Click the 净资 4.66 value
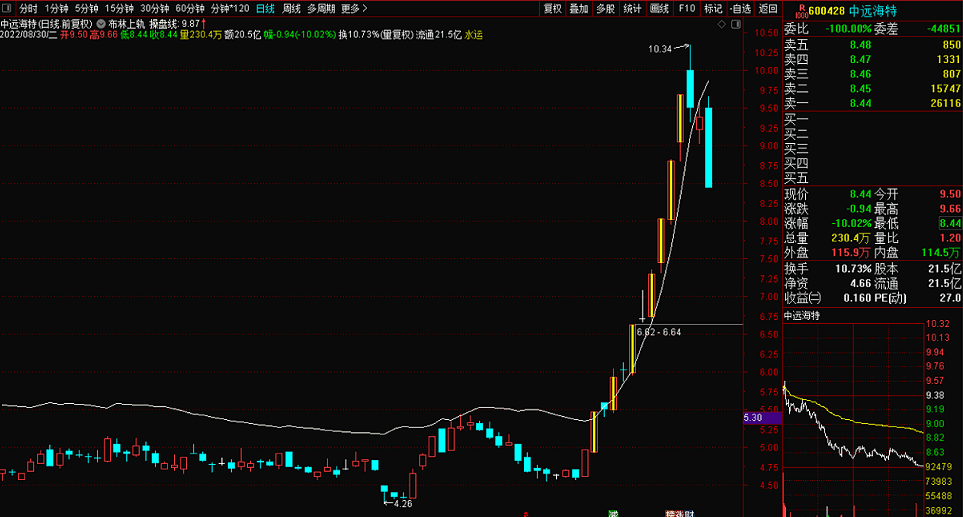This screenshot has height=517, width=963. click(860, 284)
